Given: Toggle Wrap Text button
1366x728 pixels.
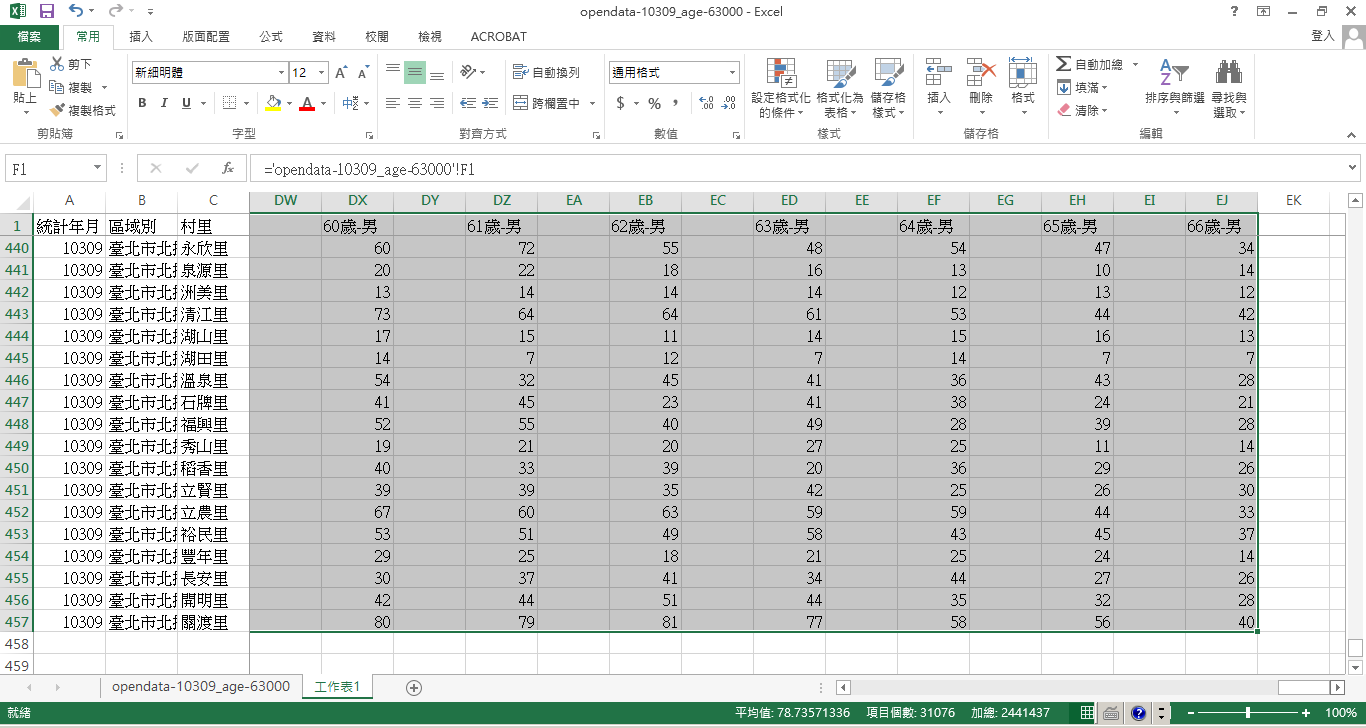Looking at the screenshot, I should (546, 73).
